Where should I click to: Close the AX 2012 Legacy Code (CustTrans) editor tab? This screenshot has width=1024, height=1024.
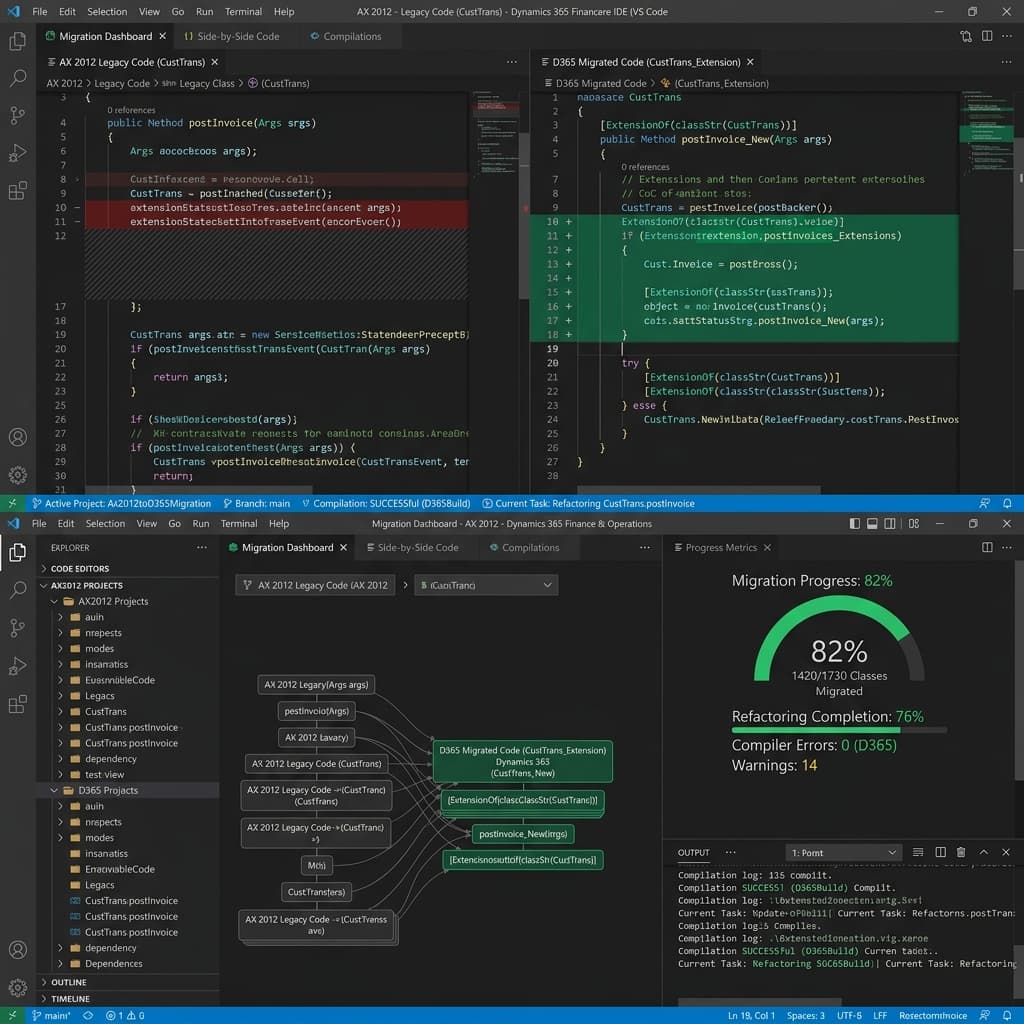(x=215, y=62)
